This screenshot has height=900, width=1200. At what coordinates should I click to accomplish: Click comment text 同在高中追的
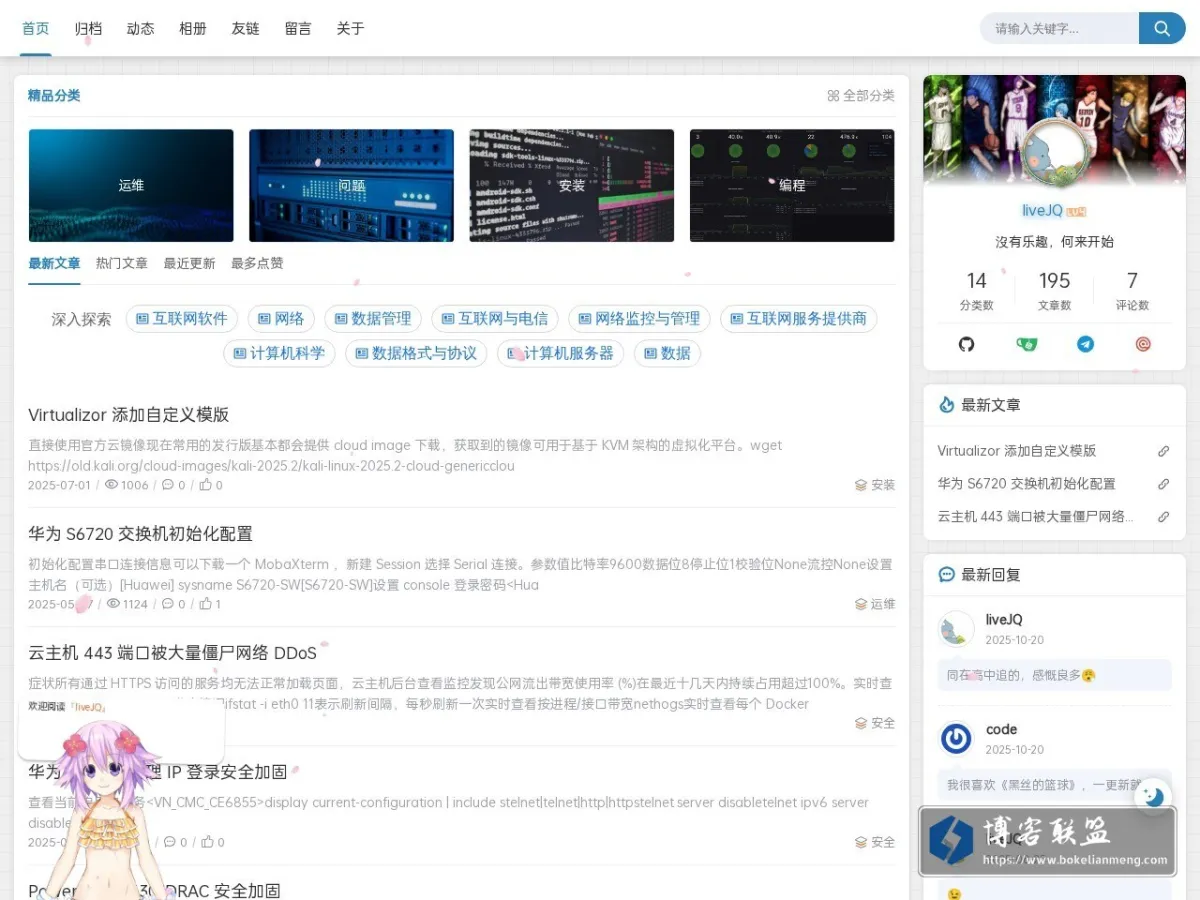[1021, 675]
